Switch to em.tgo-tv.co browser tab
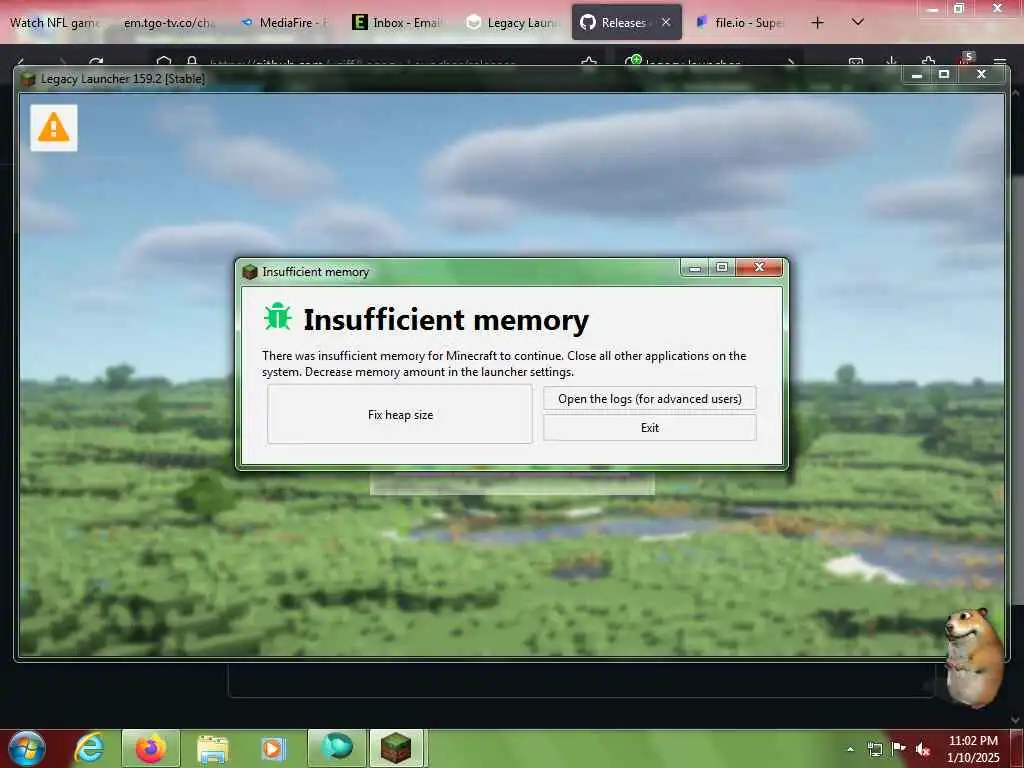 170,23
